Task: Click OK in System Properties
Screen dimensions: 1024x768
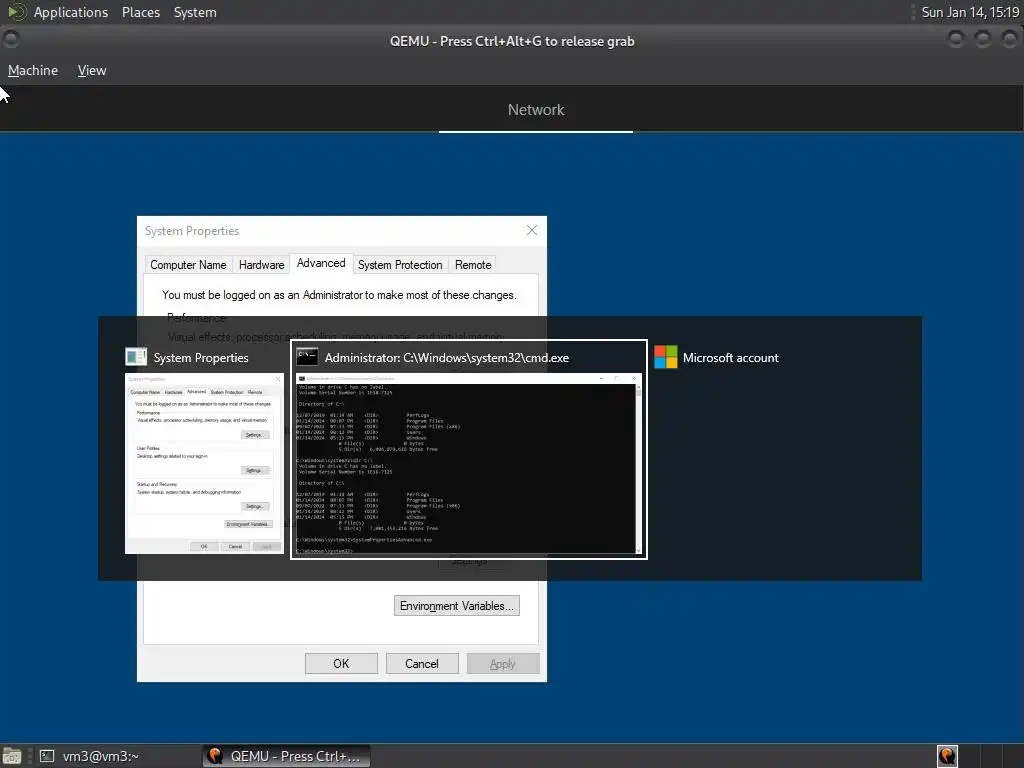Action: (x=341, y=664)
